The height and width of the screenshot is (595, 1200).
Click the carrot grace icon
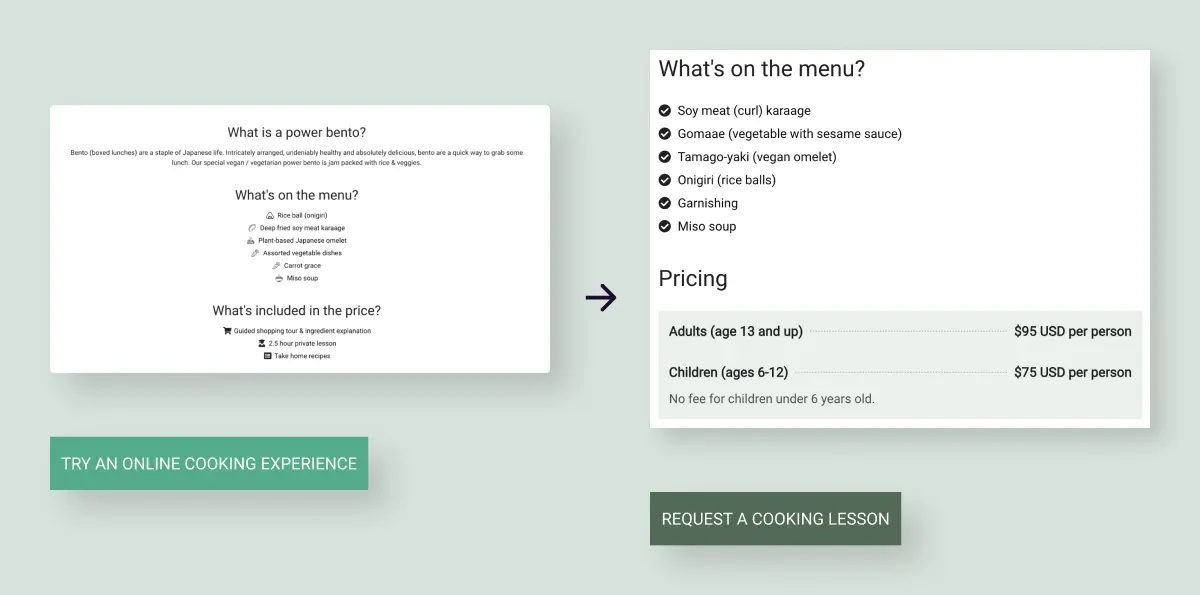pyautogui.click(x=277, y=266)
